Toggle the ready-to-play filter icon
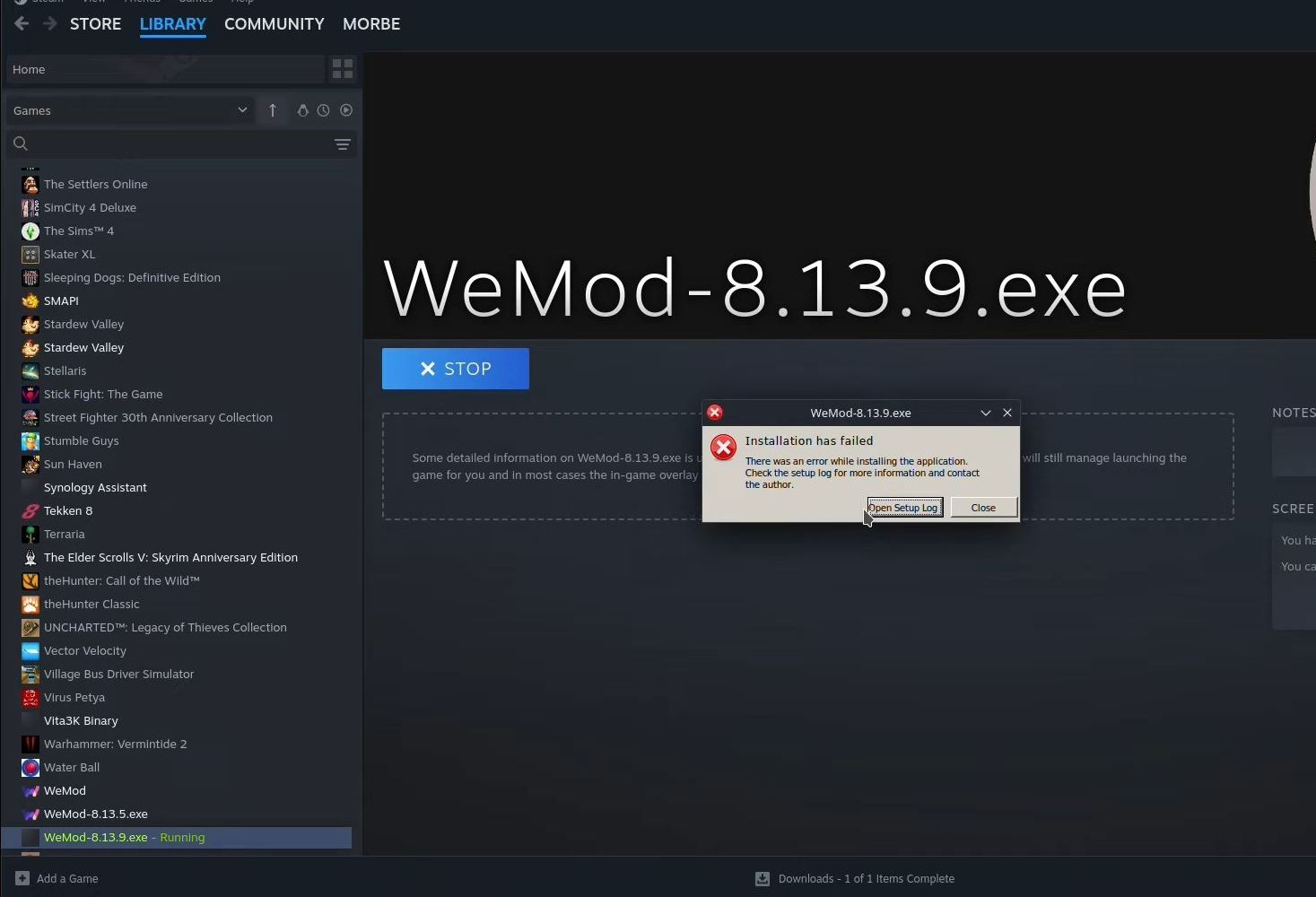Screen dimensions: 1316x897 click(x=346, y=110)
